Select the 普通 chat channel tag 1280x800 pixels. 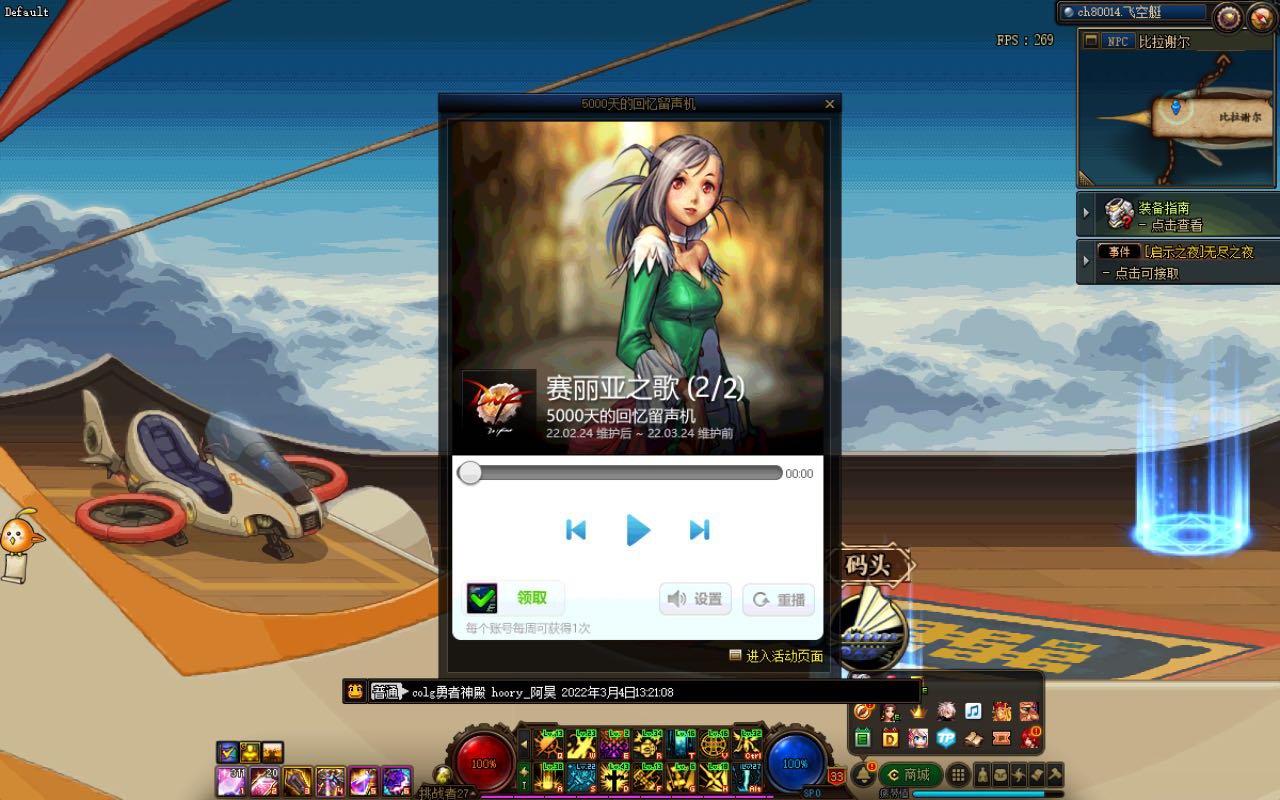(x=386, y=692)
